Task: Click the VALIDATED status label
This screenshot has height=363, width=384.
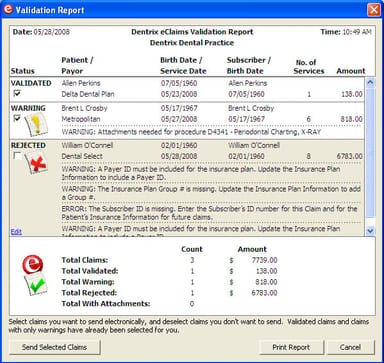Action: [x=31, y=83]
